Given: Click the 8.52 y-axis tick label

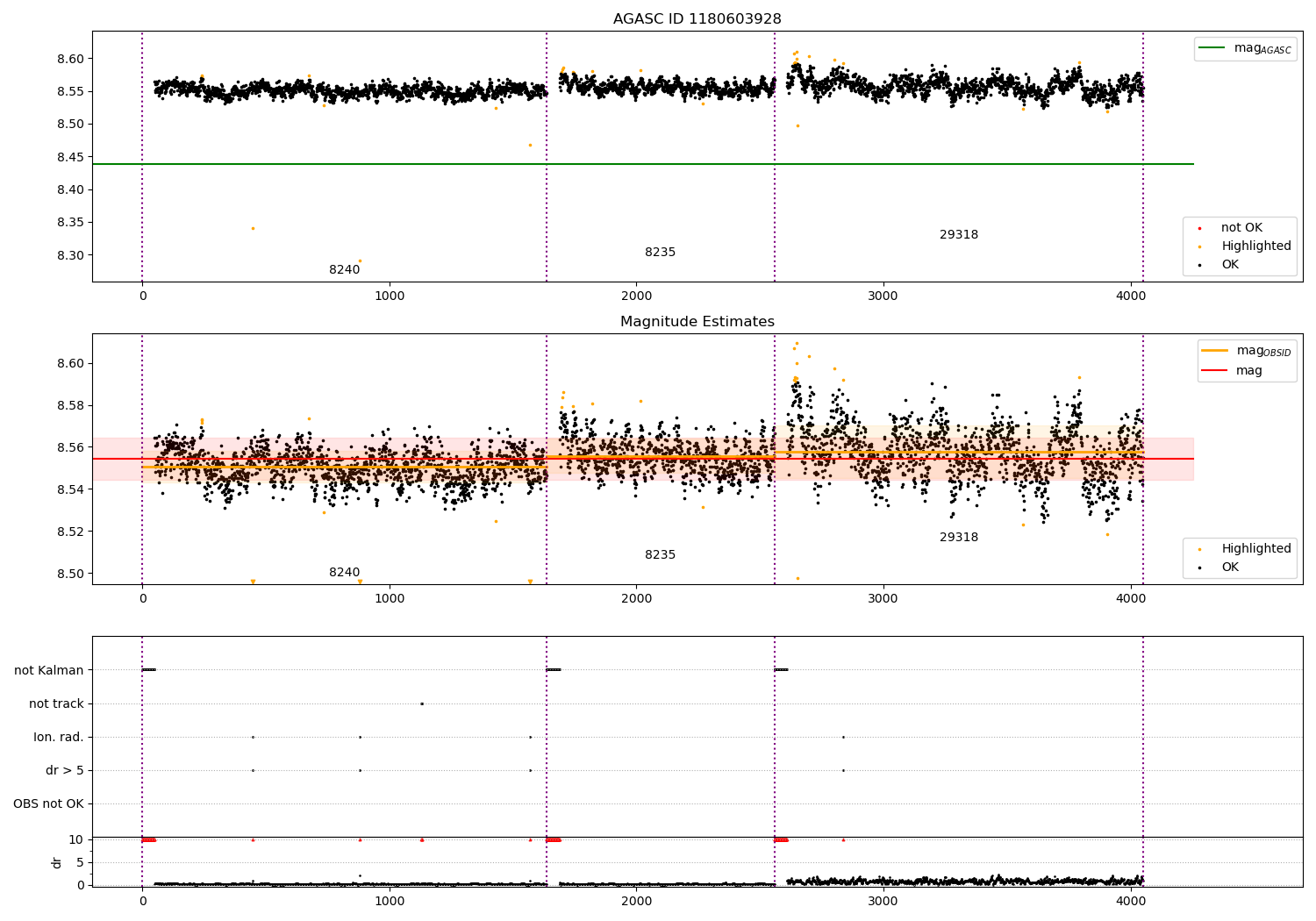Looking at the screenshot, I should (x=70, y=532).
